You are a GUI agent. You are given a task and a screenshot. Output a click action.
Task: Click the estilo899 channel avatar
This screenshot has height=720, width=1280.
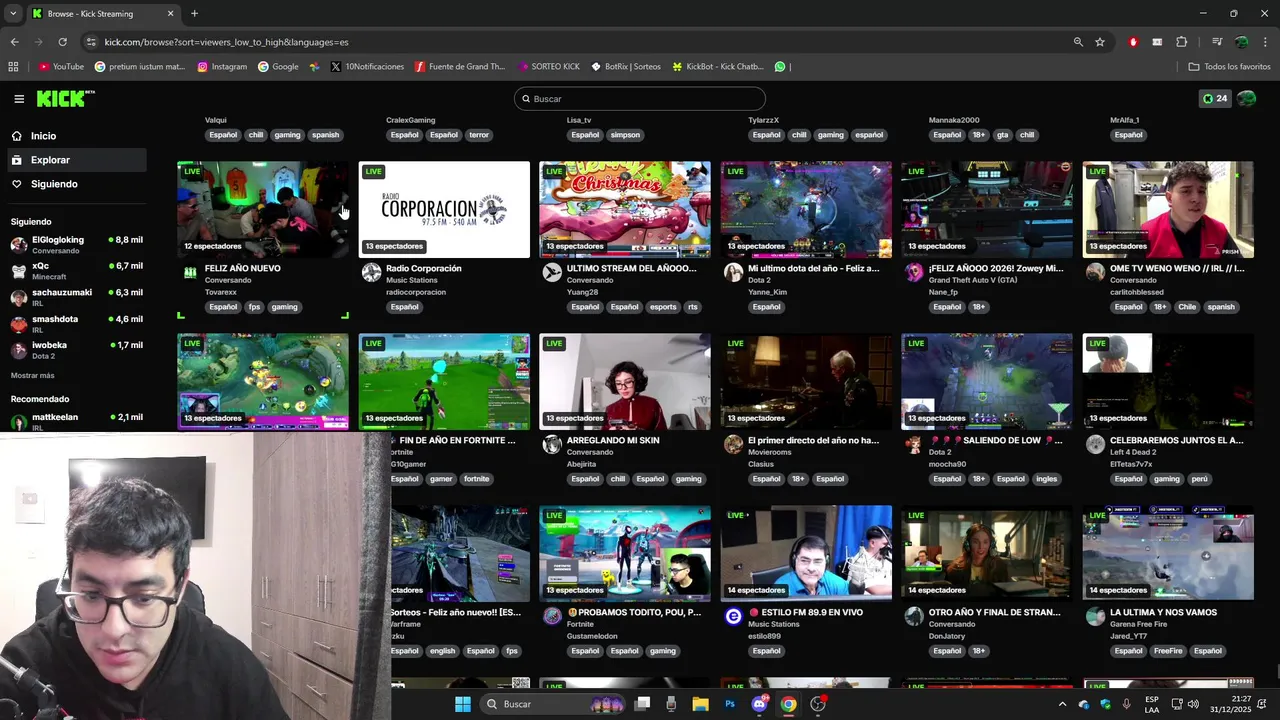[733, 617]
